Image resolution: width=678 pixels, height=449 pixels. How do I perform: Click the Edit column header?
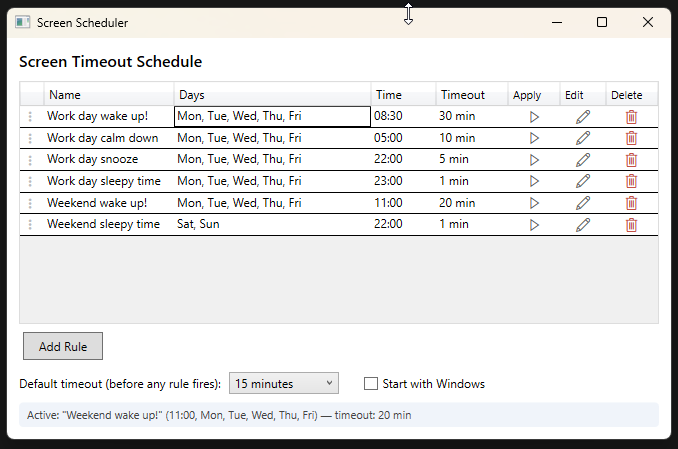point(583,95)
